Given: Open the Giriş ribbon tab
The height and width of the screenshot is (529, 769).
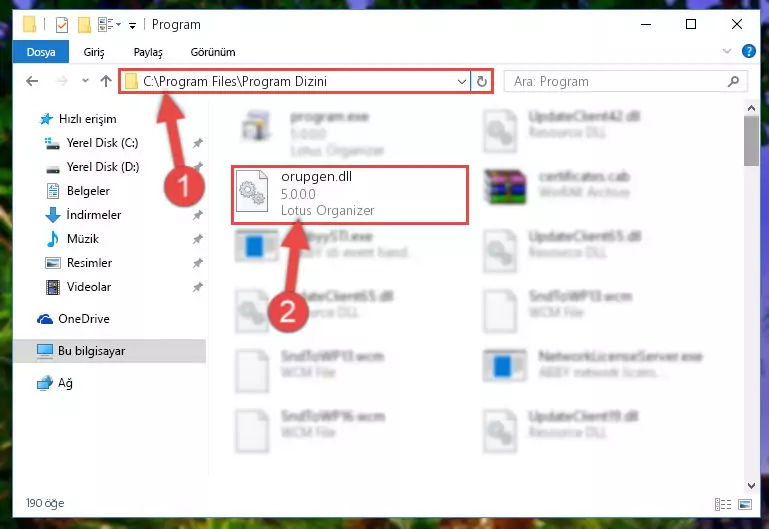Looking at the screenshot, I should 94,52.
